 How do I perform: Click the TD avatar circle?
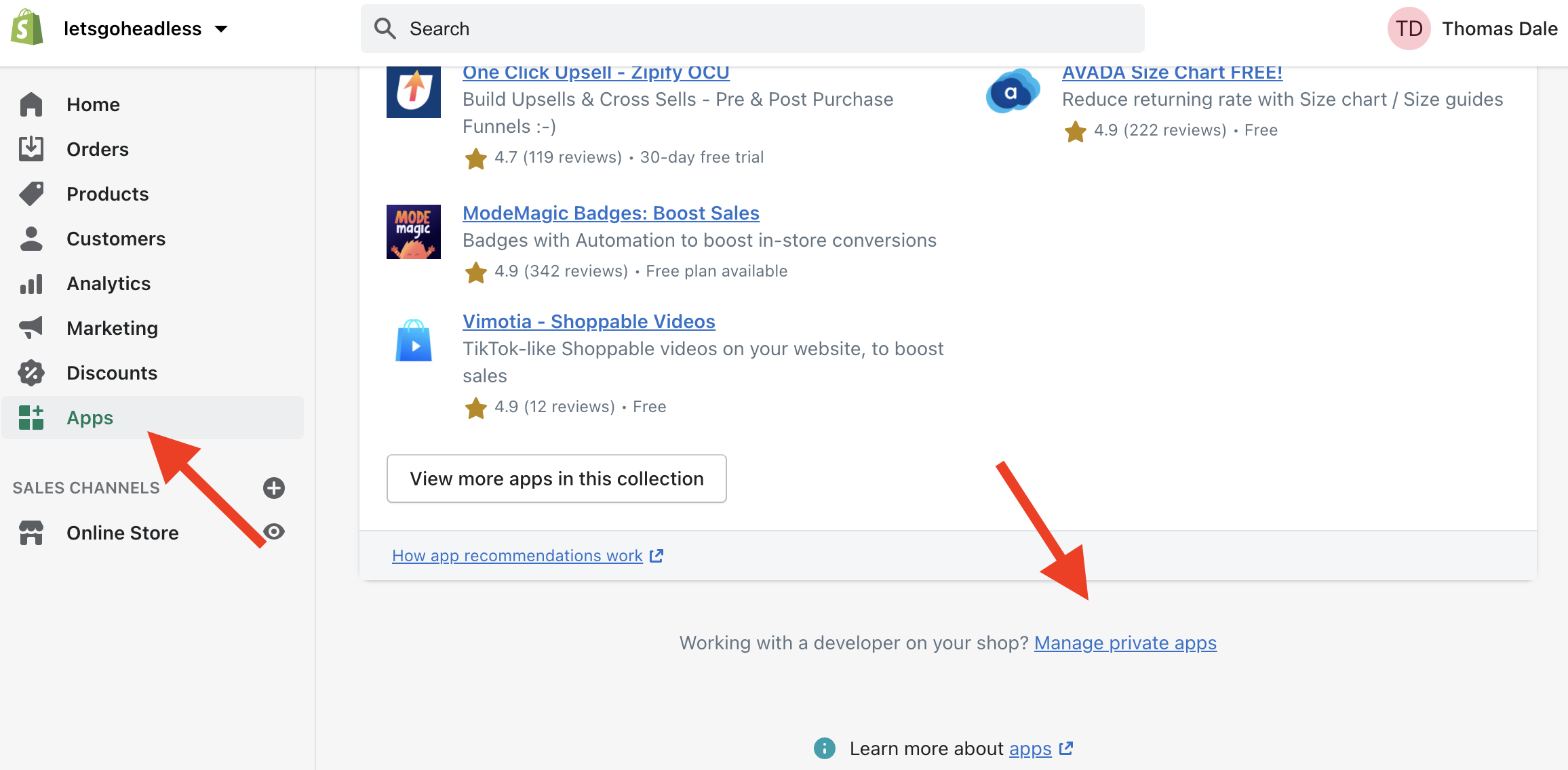[1409, 29]
